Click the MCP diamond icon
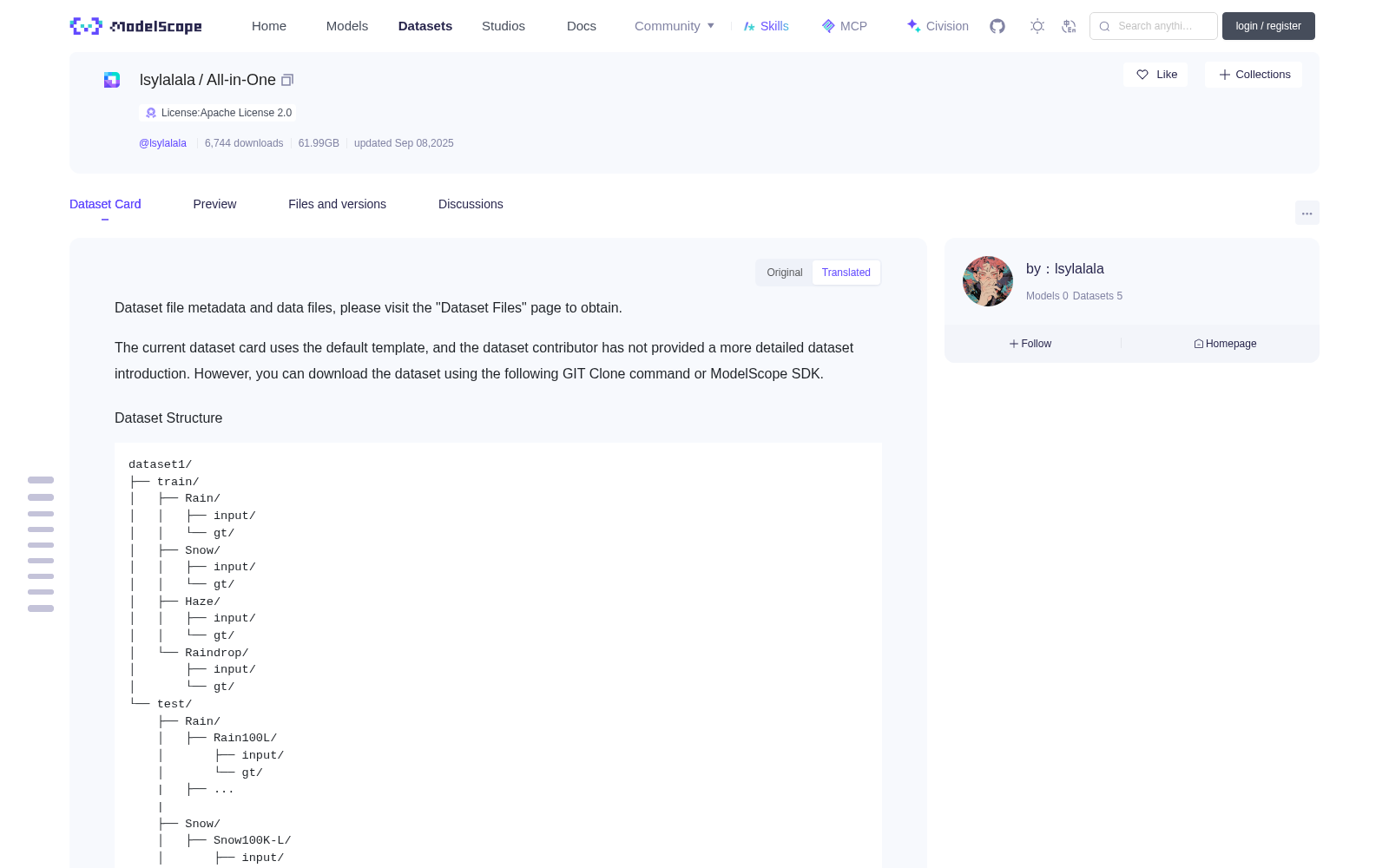Viewport: 1389px width, 868px height. [x=828, y=26]
